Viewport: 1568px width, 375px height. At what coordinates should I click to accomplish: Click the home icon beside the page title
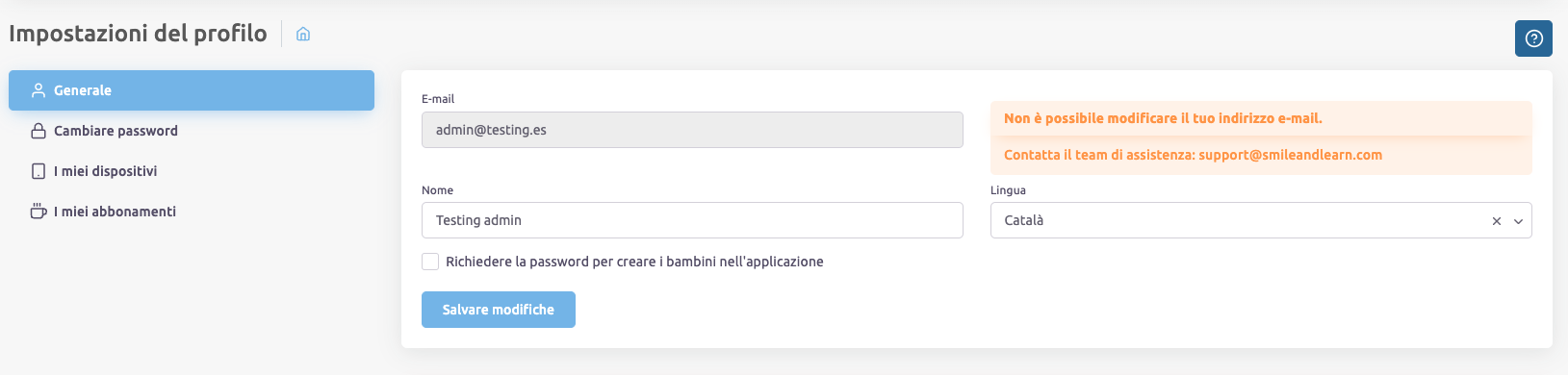[303, 35]
